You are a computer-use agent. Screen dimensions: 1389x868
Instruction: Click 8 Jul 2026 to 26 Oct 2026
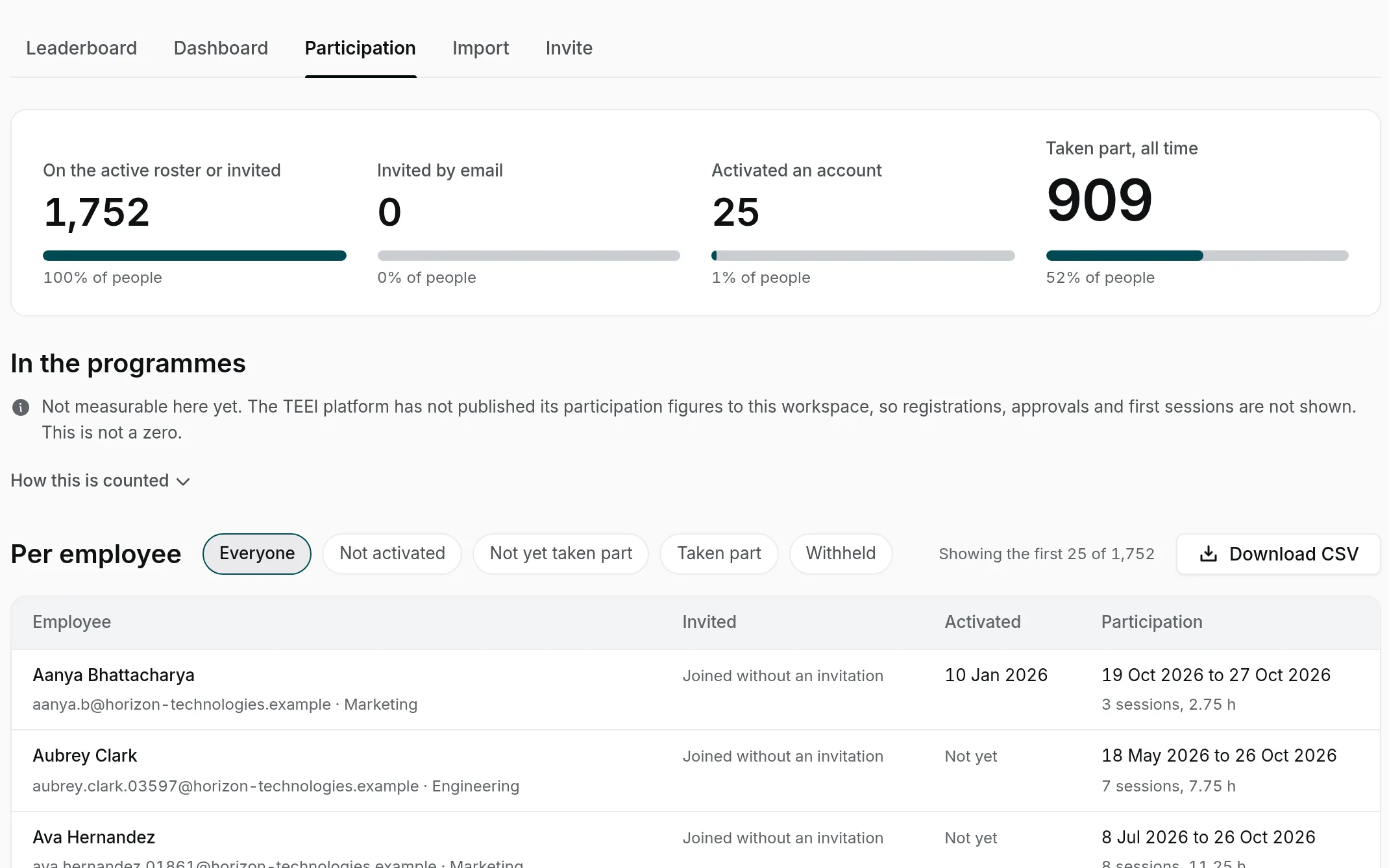pyautogui.click(x=1209, y=838)
